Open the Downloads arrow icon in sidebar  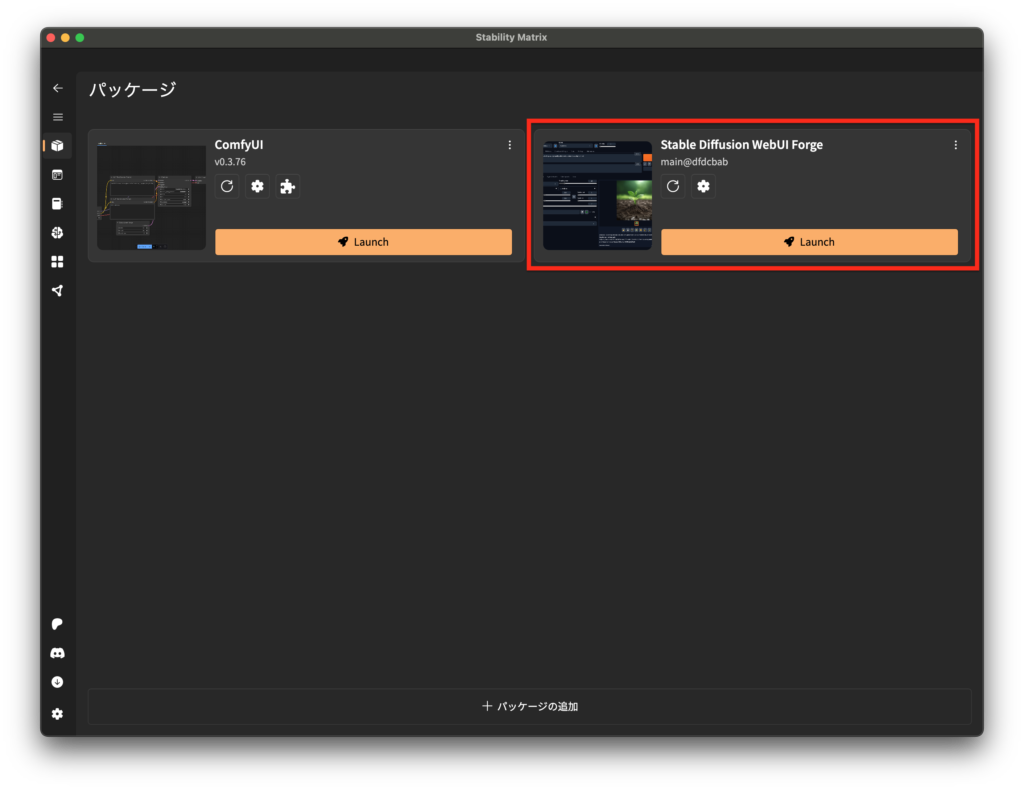pos(57,682)
